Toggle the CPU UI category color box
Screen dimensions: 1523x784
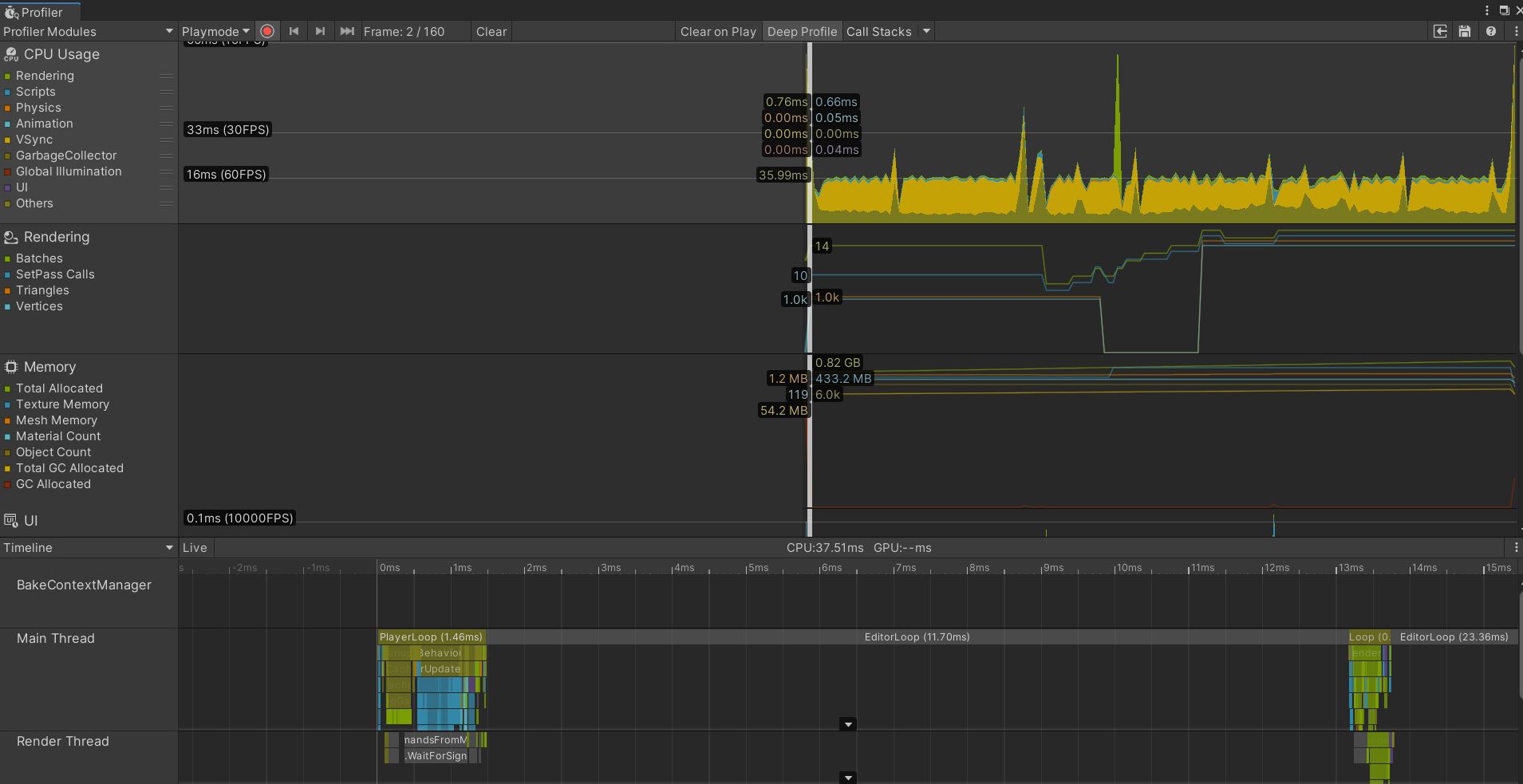tap(8, 188)
